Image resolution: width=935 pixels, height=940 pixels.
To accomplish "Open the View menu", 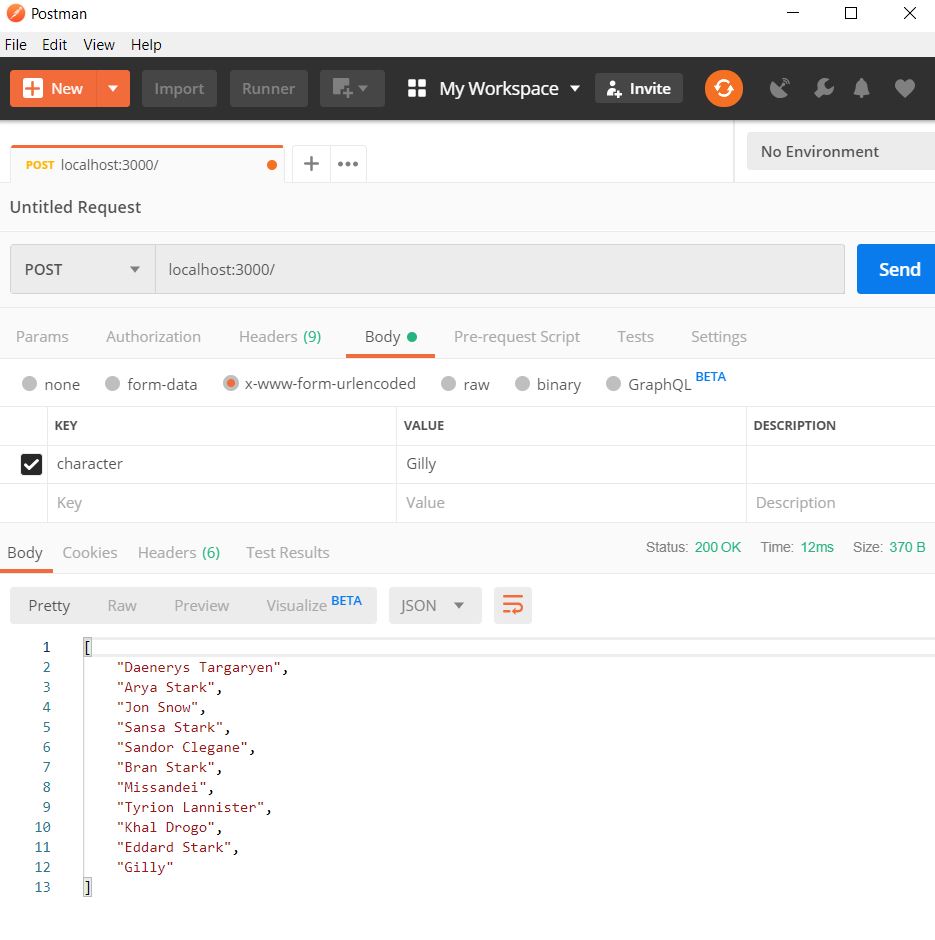I will [x=99, y=45].
